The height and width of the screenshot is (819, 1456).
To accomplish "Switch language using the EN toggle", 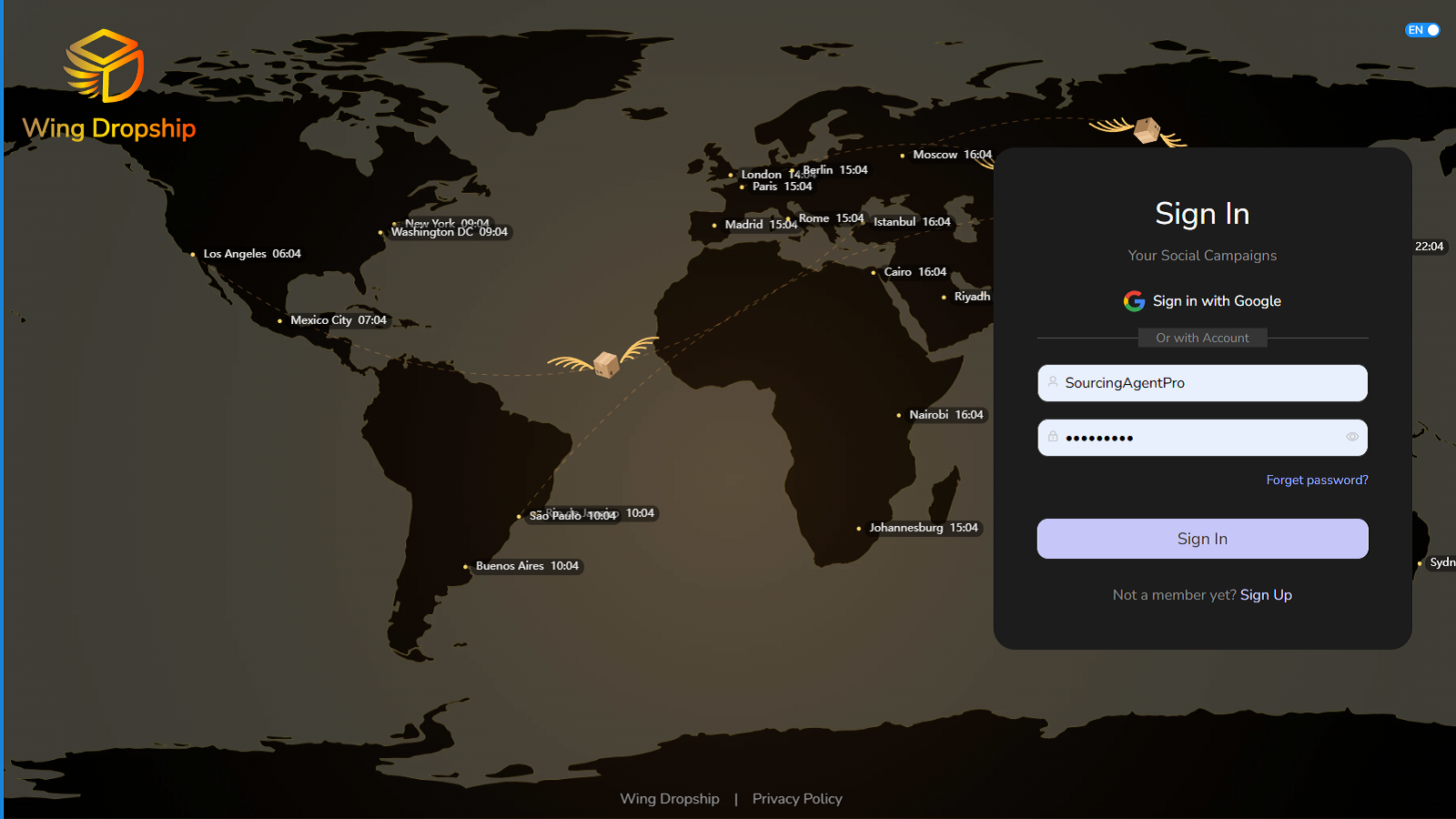I will tap(1422, 30).
